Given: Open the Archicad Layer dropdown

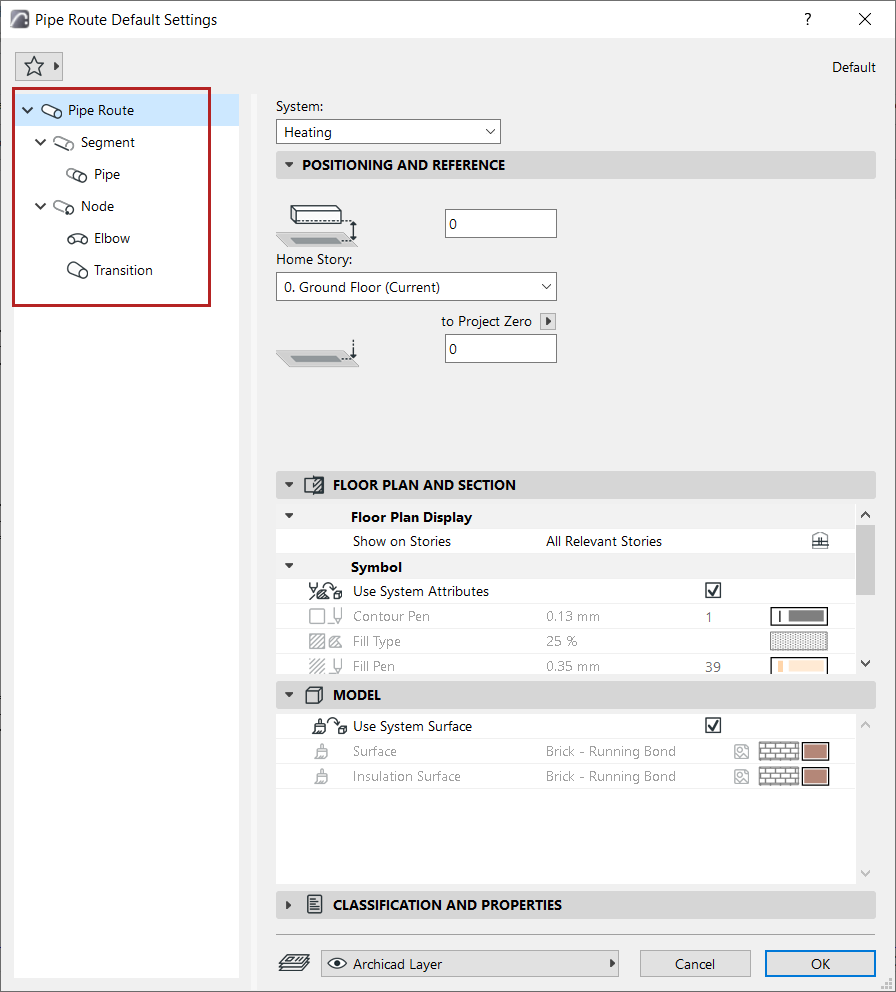Looking at the screenshot, I should pos(470,964).
